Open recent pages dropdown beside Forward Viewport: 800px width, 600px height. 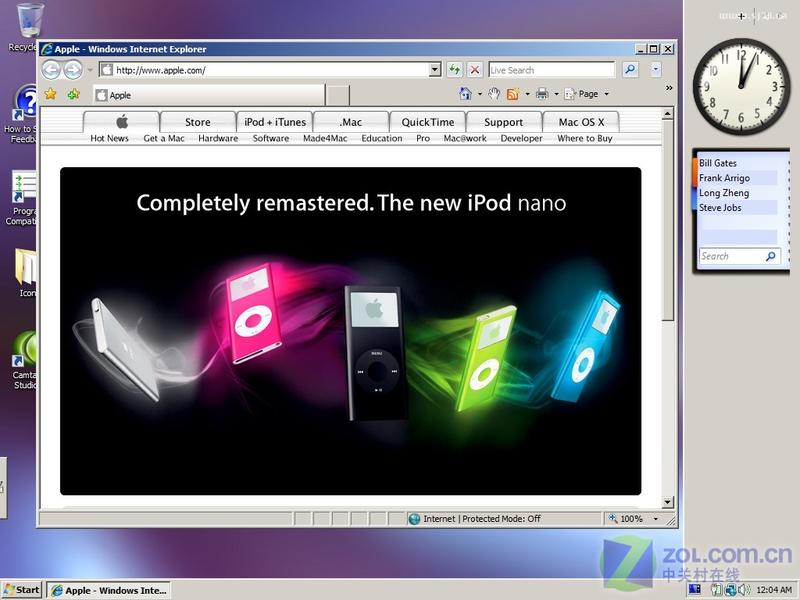[90, 70]
